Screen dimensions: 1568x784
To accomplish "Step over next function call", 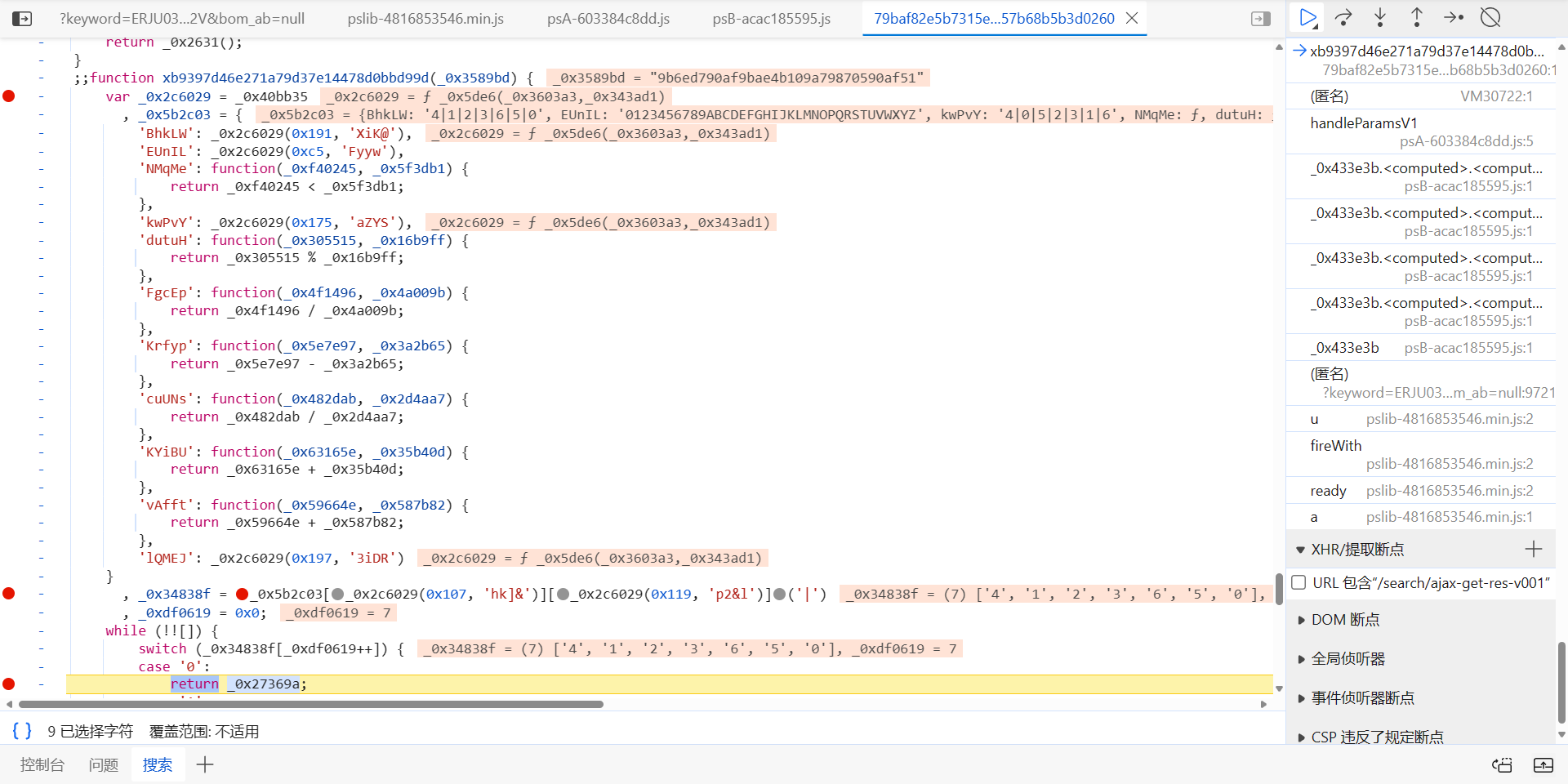I will 1343,17.
